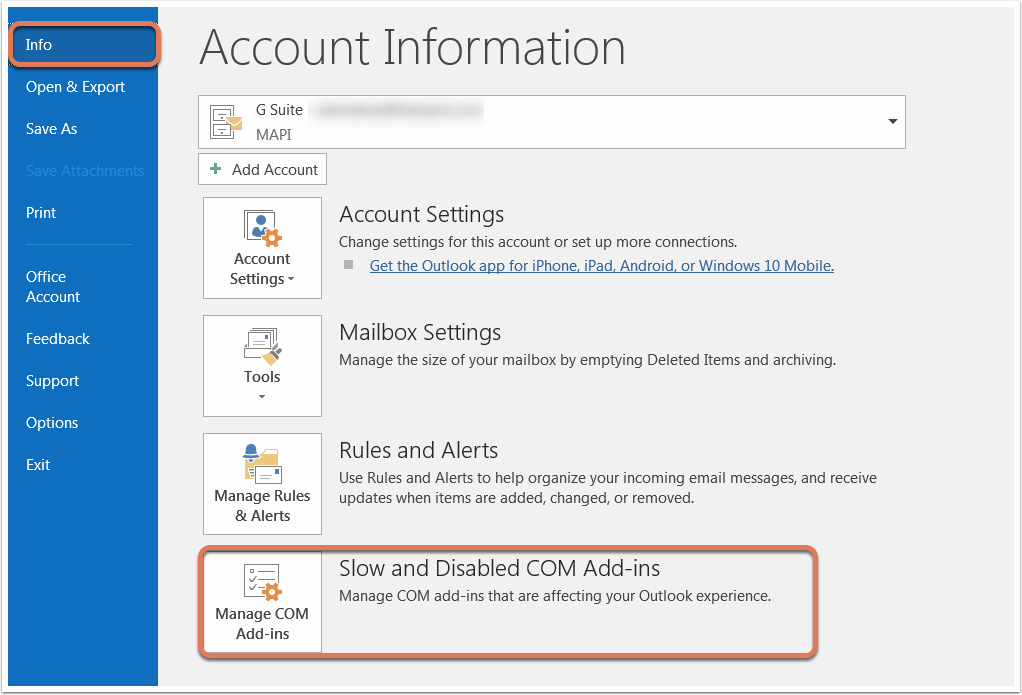Click the Tools mailbox cleanup icon
Screen dimensions: 1022x695
(x=262, y=346)
